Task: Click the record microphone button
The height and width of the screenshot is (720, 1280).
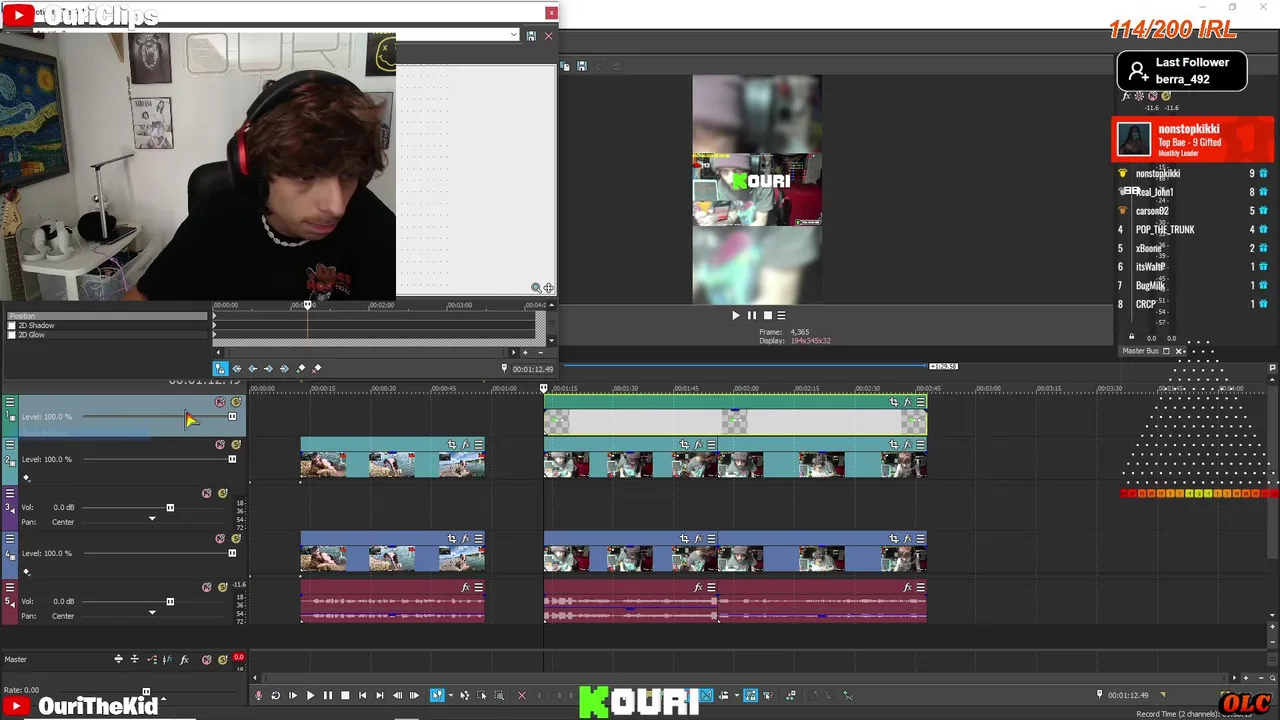Action: click(x=259, y=695)
